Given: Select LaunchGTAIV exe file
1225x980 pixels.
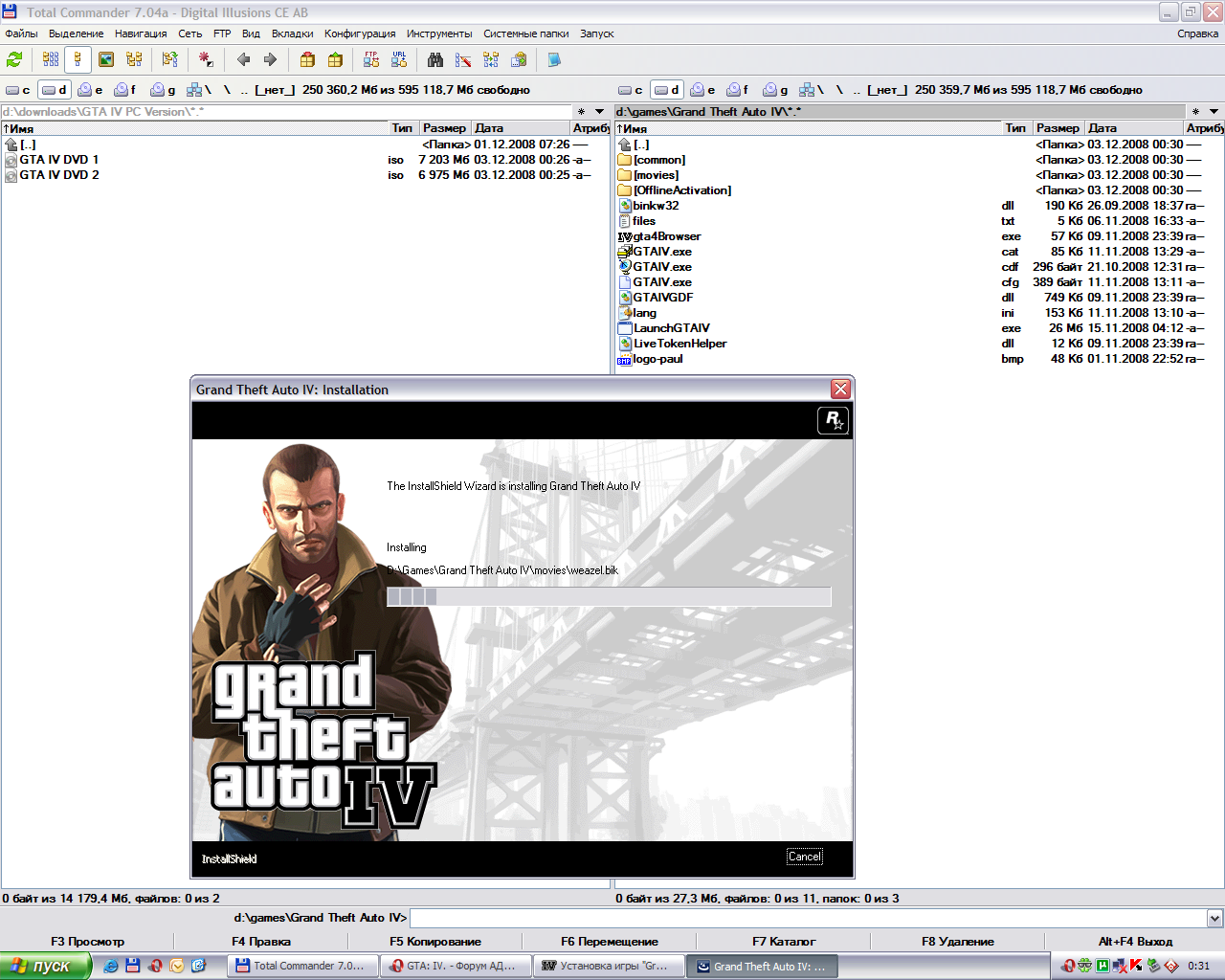Looking at the screenshot, I should [919, 328].
